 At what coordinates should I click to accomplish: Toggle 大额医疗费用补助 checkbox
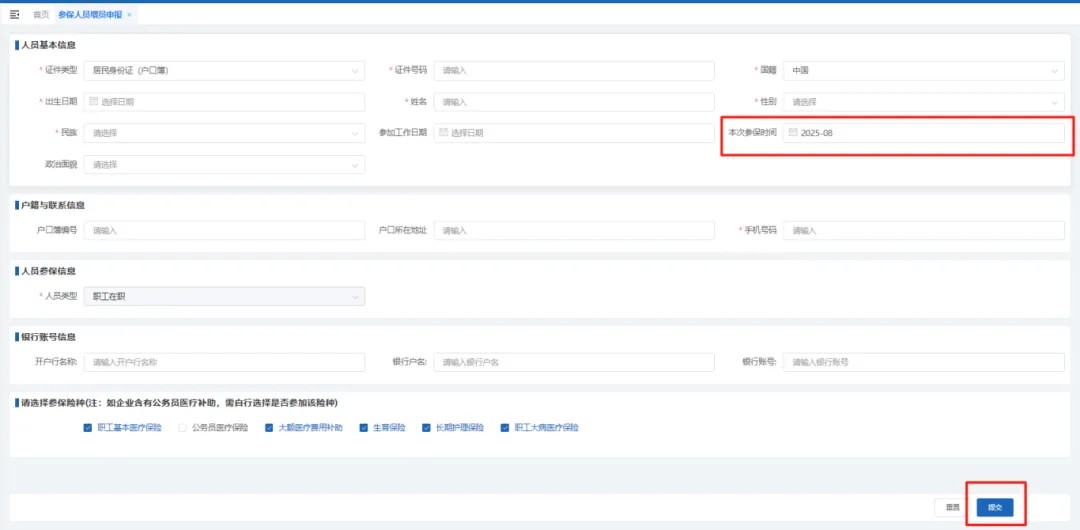point(269,428)
